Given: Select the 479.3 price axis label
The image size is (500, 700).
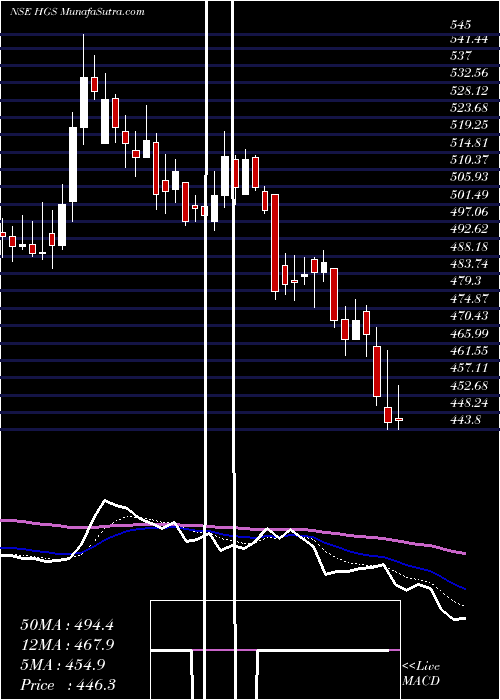Looking at the screenshot, I should [466, 281].
